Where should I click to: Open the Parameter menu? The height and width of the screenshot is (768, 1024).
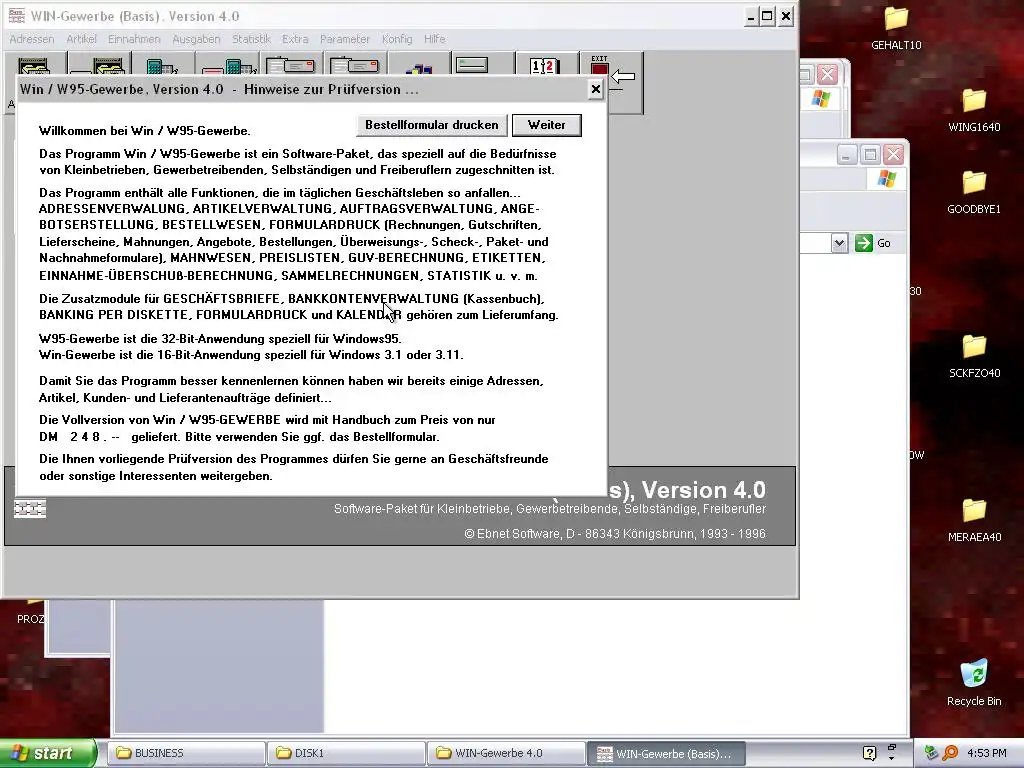[345, 39]
